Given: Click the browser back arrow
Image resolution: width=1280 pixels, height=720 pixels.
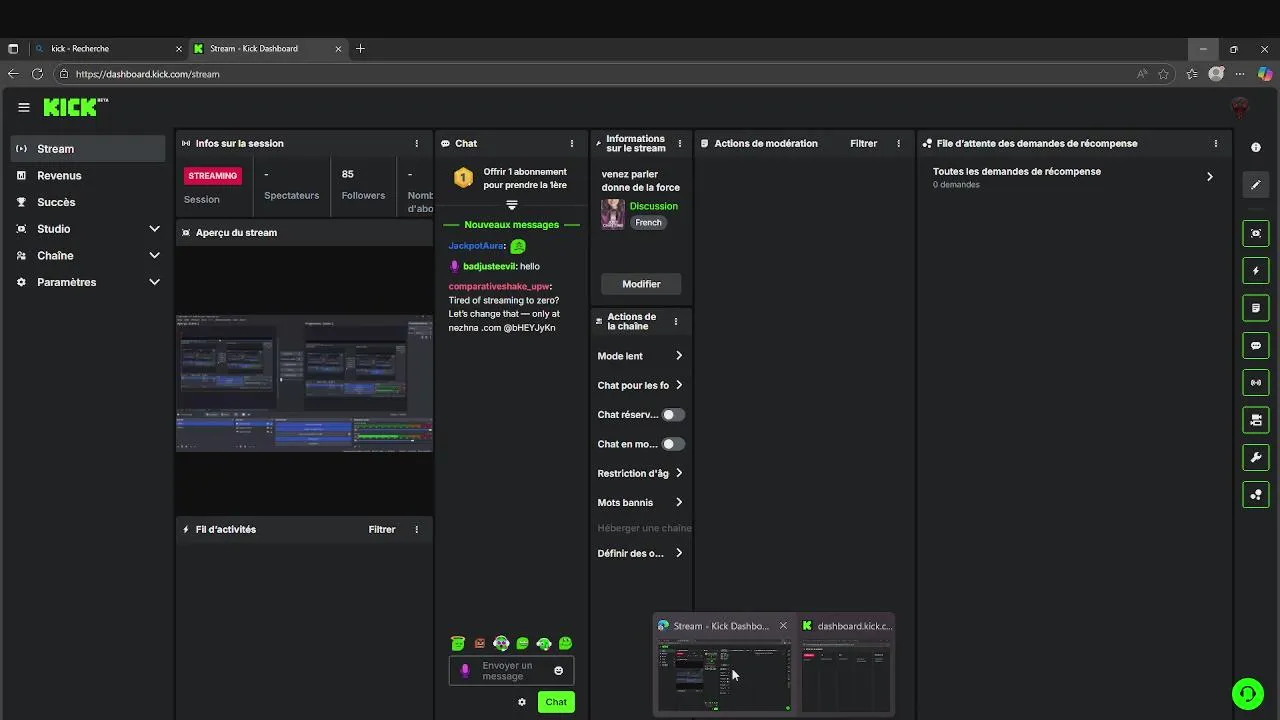Looking at the screenshot, I should point(13,74).
